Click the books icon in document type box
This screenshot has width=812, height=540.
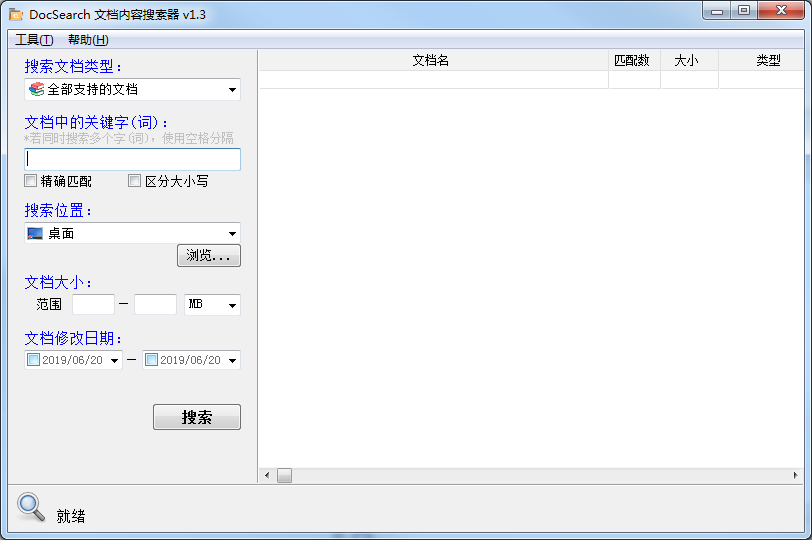[36, 89]
